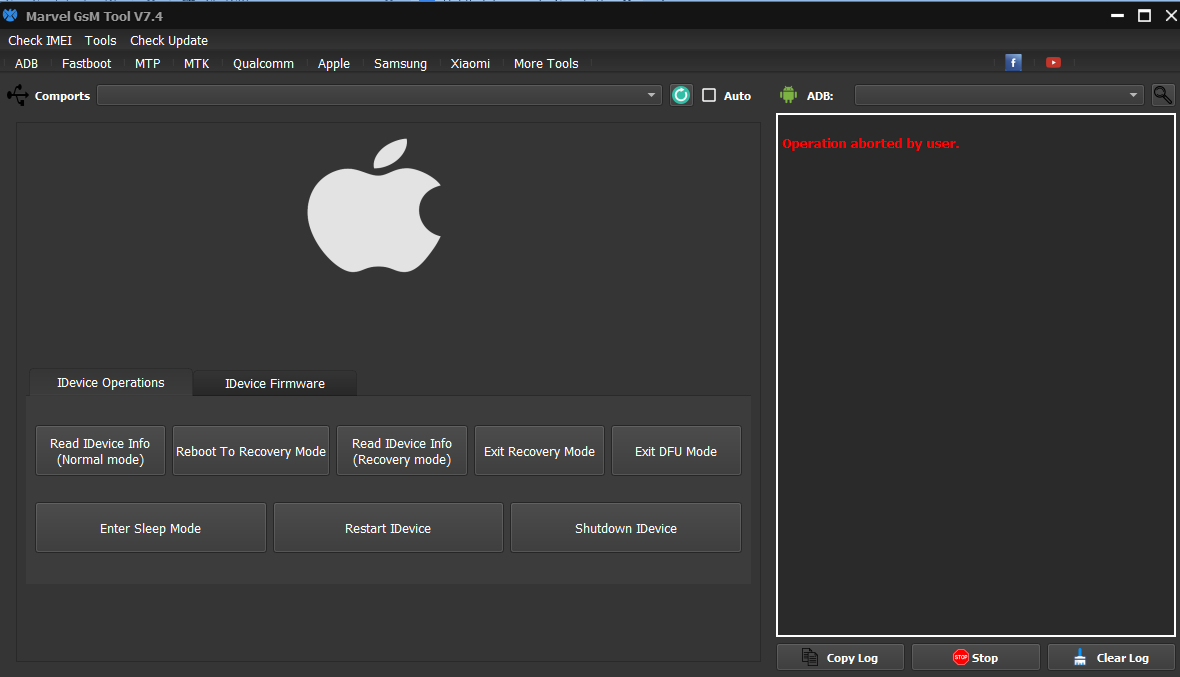This screenshot has width=1180, height=677.
Task: Click the Marvel GSM Tool logo icon
Action: [11, 15]
